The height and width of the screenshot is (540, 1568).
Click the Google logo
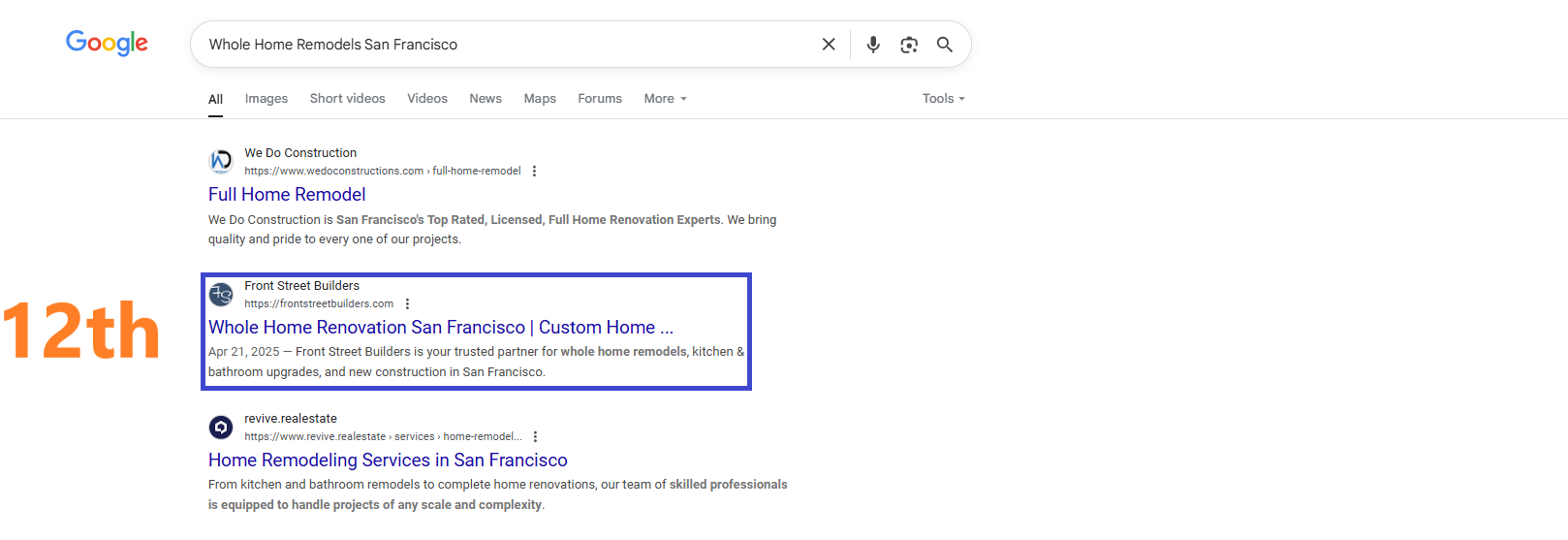tap(107, 44)
